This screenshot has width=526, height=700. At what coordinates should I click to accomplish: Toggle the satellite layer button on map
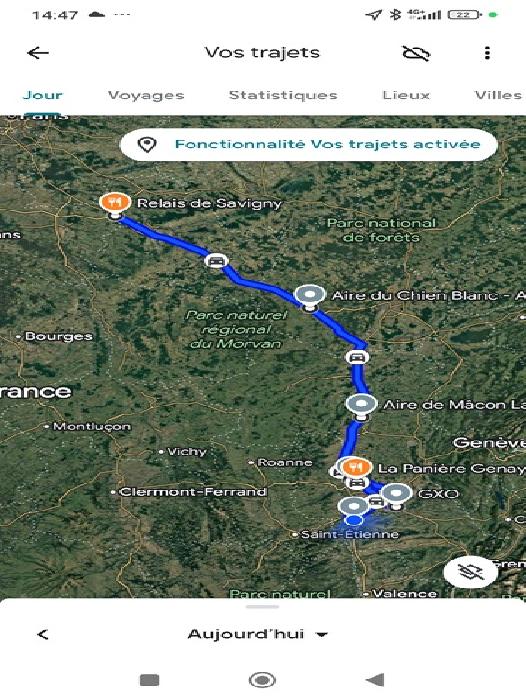470,571
